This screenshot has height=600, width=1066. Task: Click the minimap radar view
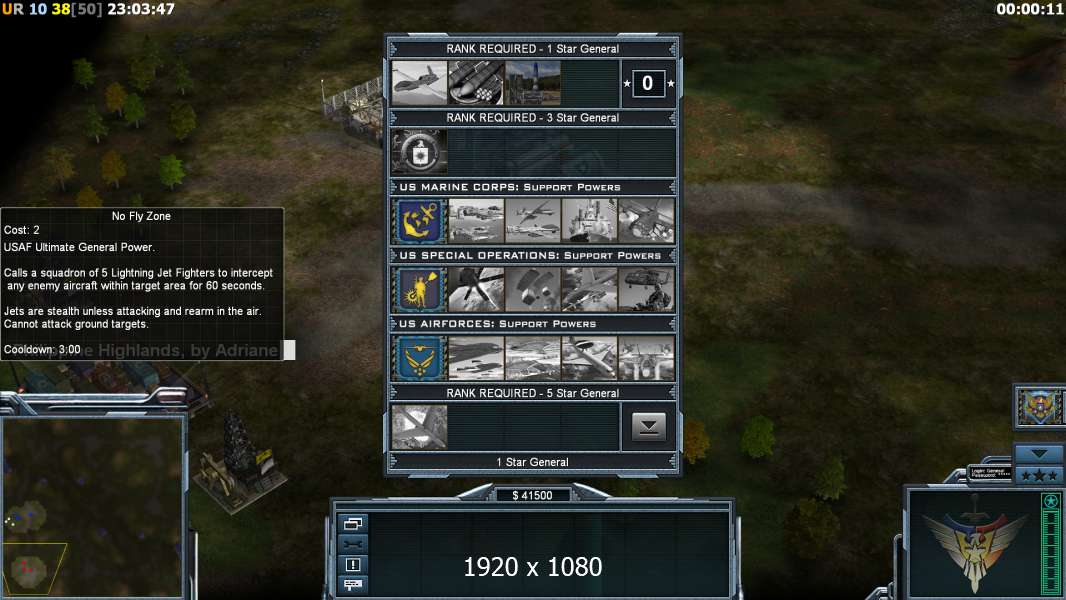[92, 506]
